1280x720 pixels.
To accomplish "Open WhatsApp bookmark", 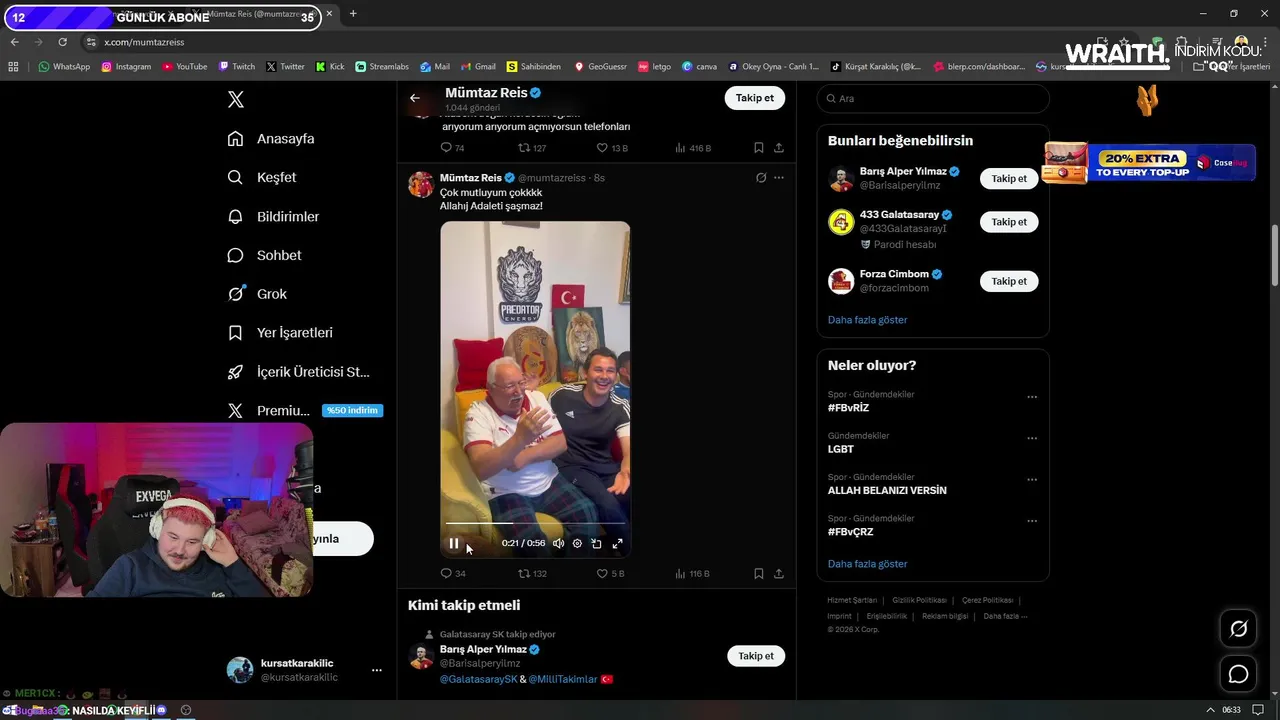I will tap(64, 67).
